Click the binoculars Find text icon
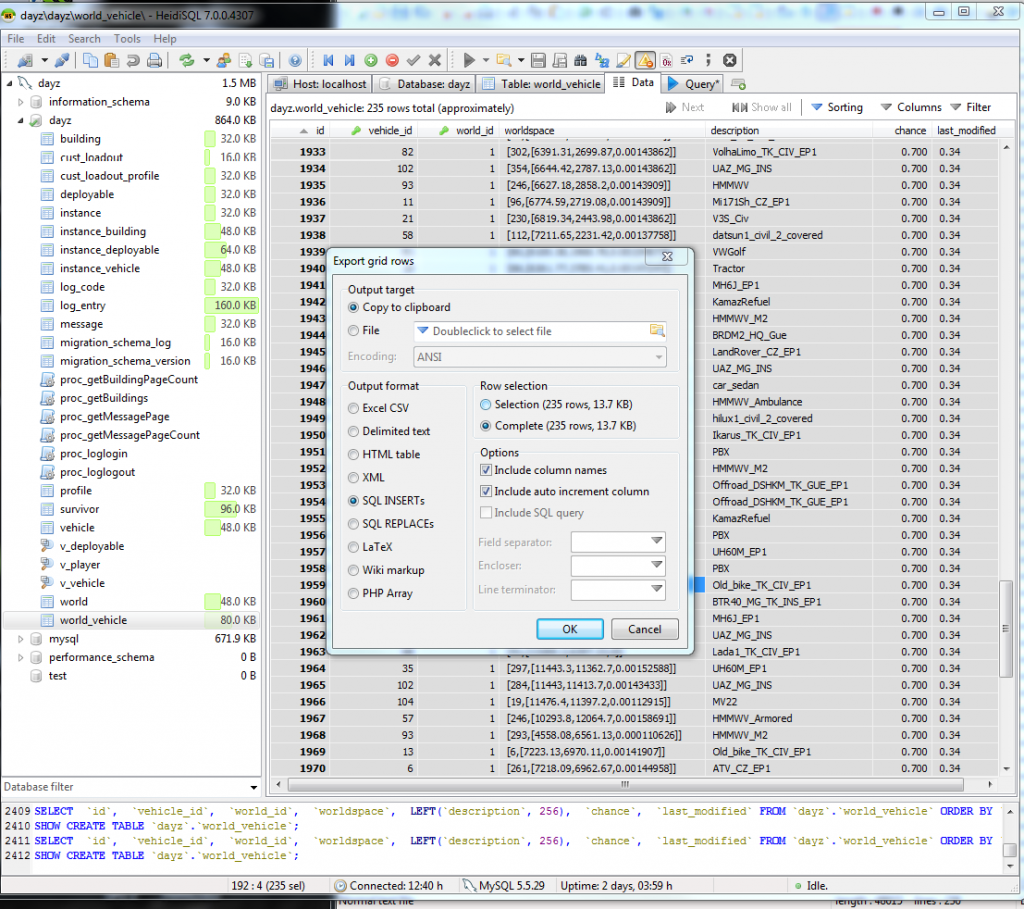 (x=581, y=61)
